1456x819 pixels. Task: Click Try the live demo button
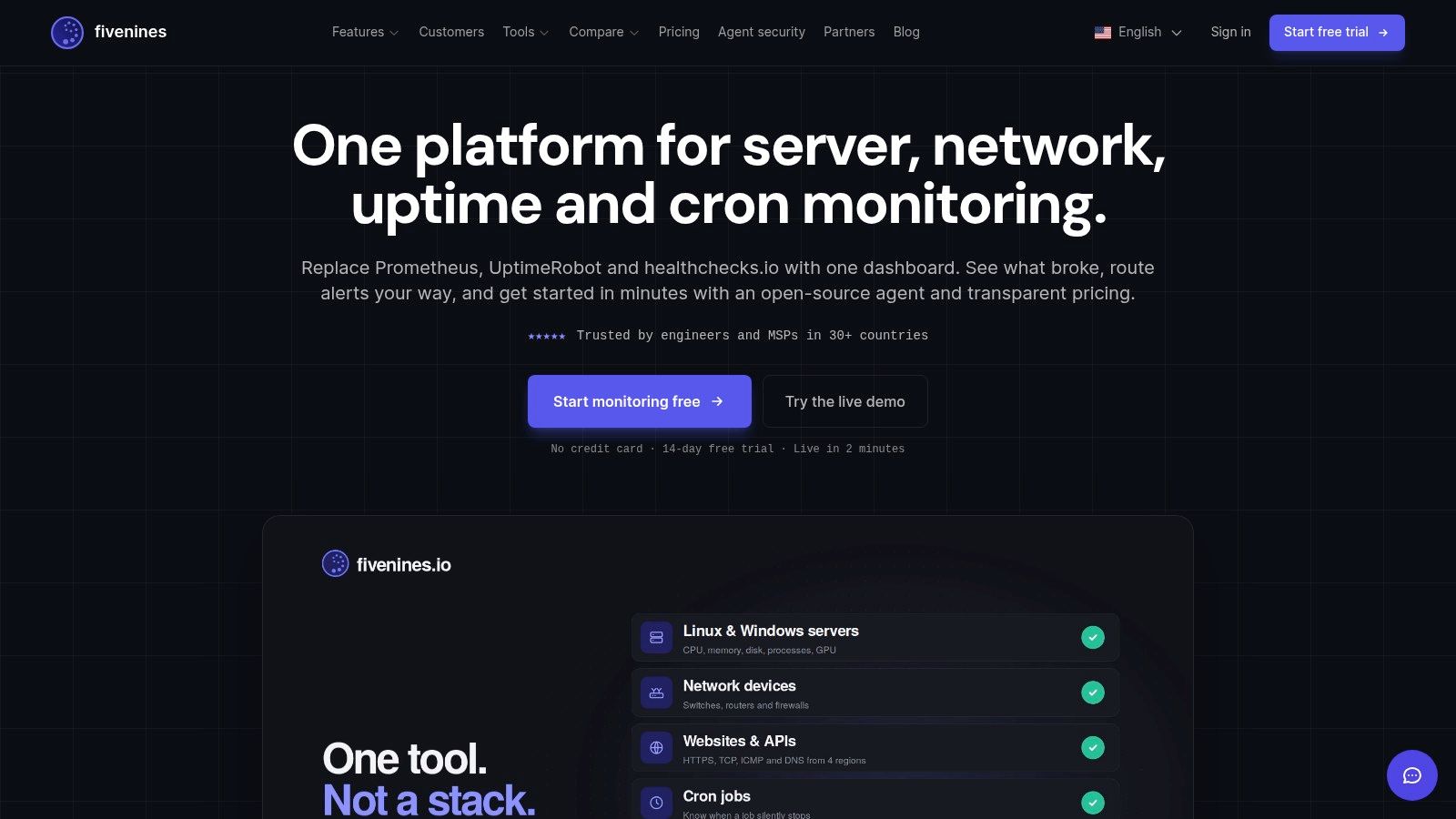[x=845, y=401]
